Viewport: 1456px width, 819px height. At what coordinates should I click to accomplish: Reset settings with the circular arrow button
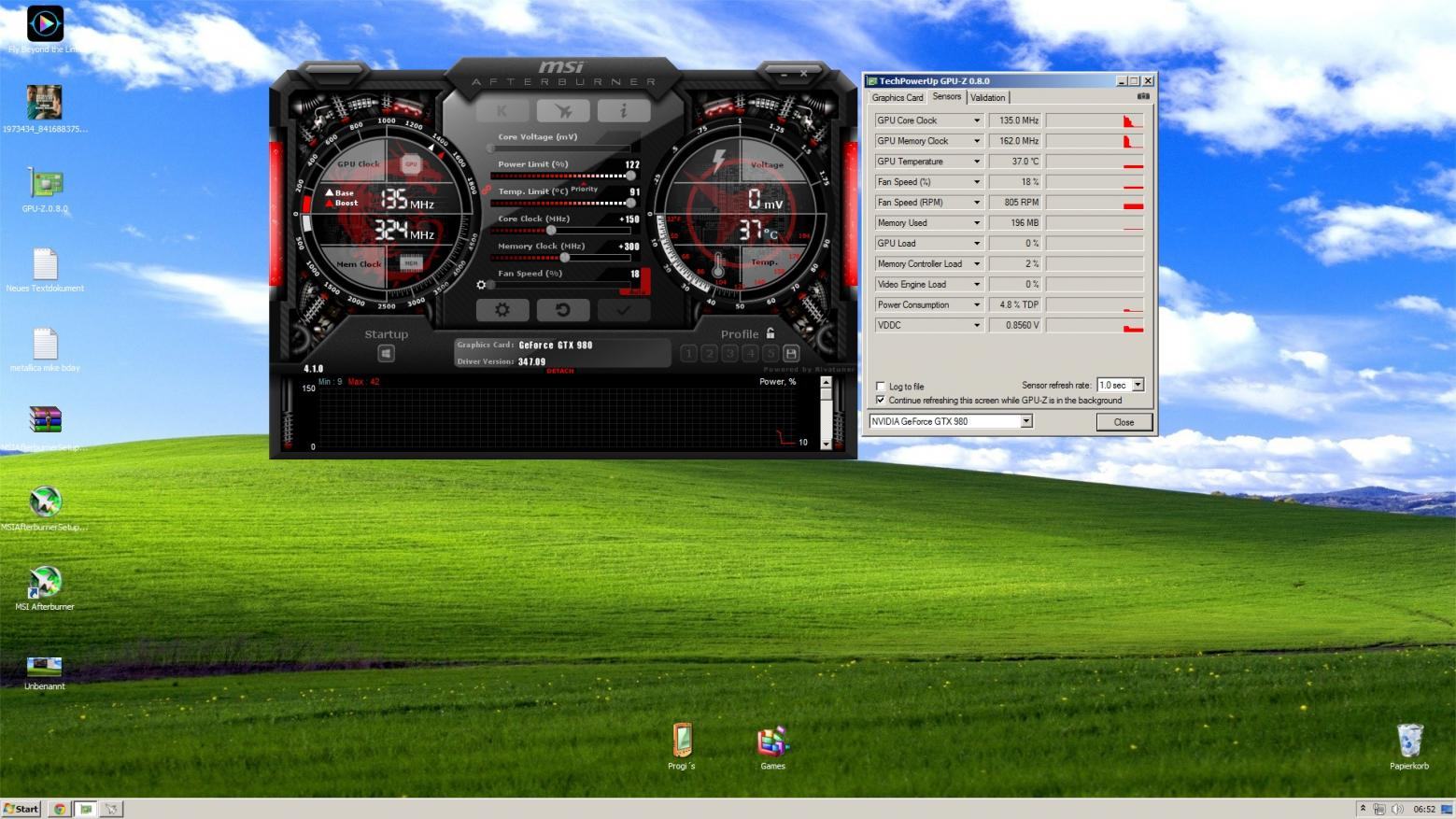coord(562,310)
